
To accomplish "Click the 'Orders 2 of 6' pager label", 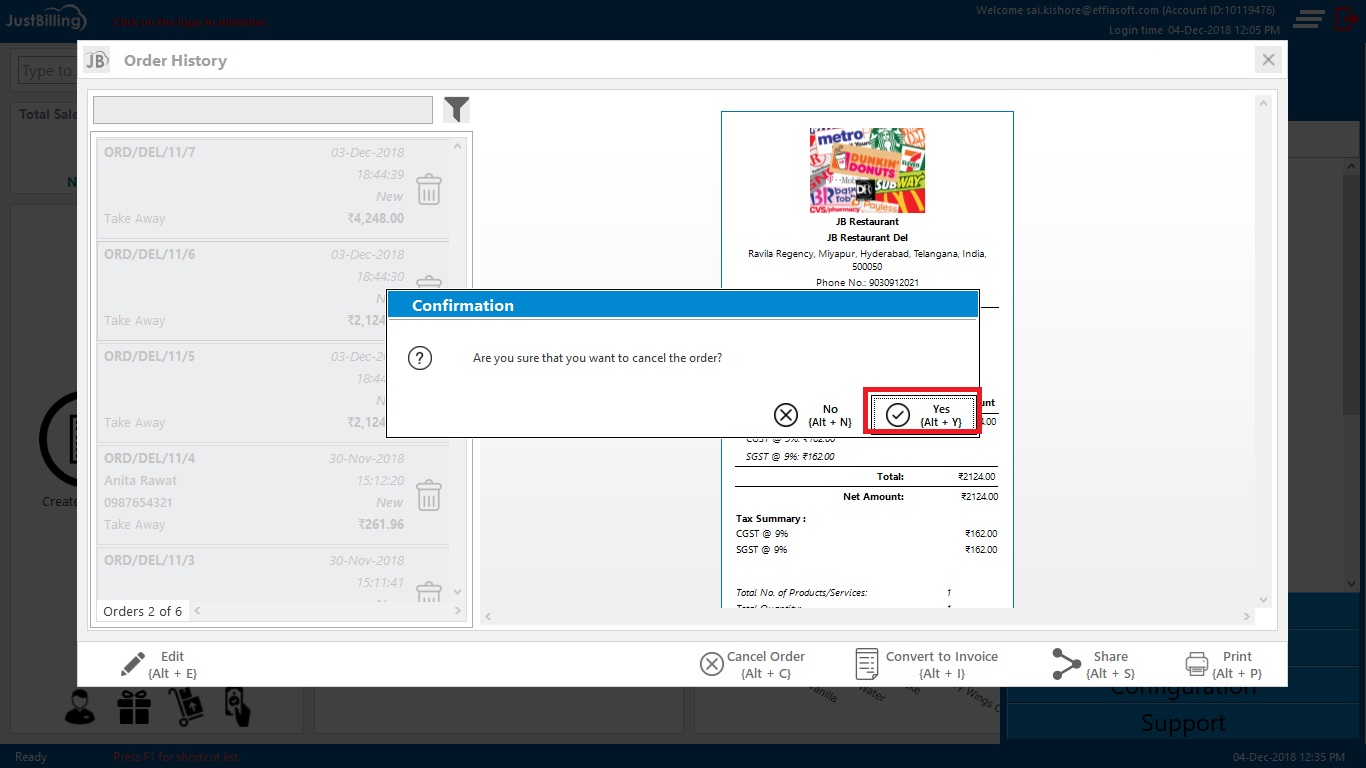I will tap(143, 611).
